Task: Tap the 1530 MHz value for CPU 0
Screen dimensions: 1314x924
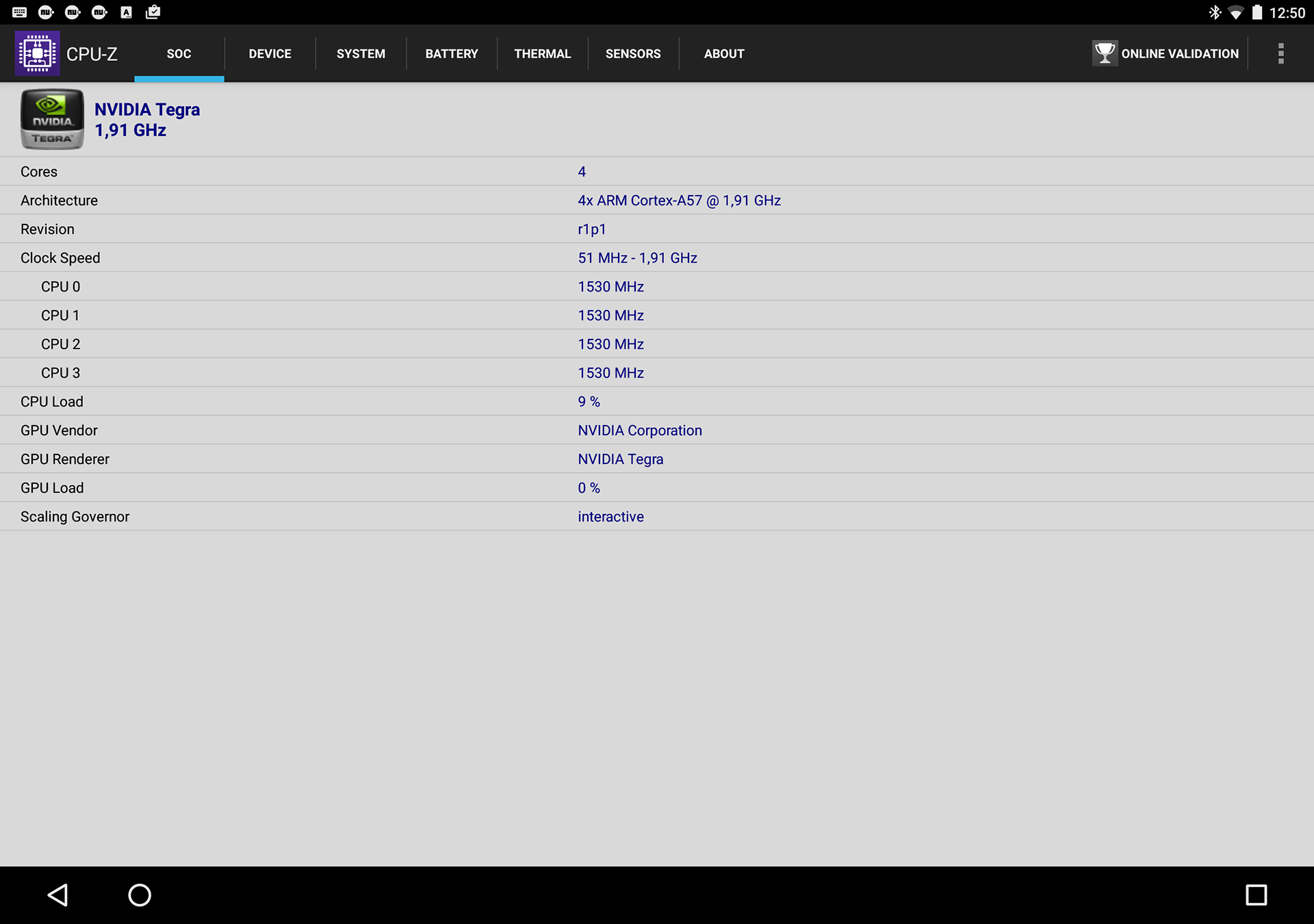Action: point(610,287)
